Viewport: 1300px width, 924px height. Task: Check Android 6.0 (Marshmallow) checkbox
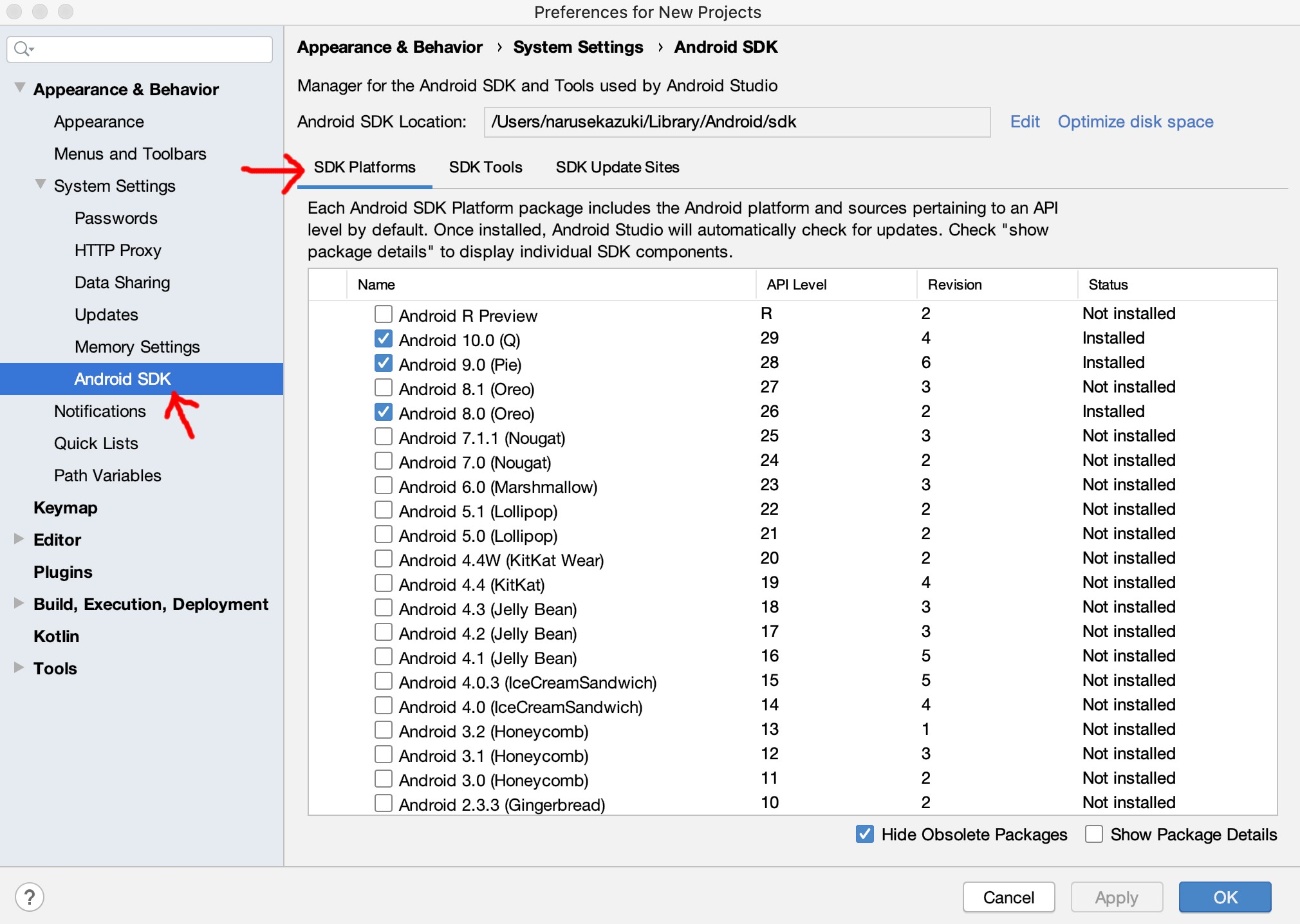pyautogui.click(x=383, y=486)
